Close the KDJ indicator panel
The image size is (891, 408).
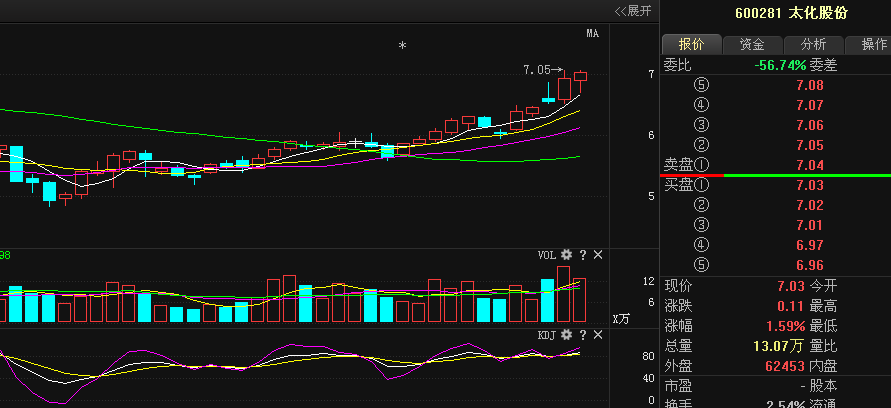(598, 334)
